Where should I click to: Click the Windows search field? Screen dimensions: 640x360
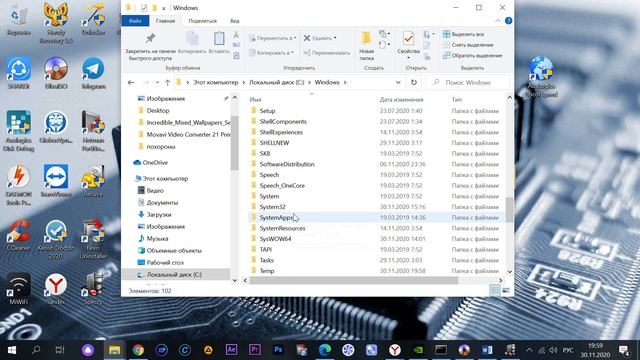(x=468, y=82)
